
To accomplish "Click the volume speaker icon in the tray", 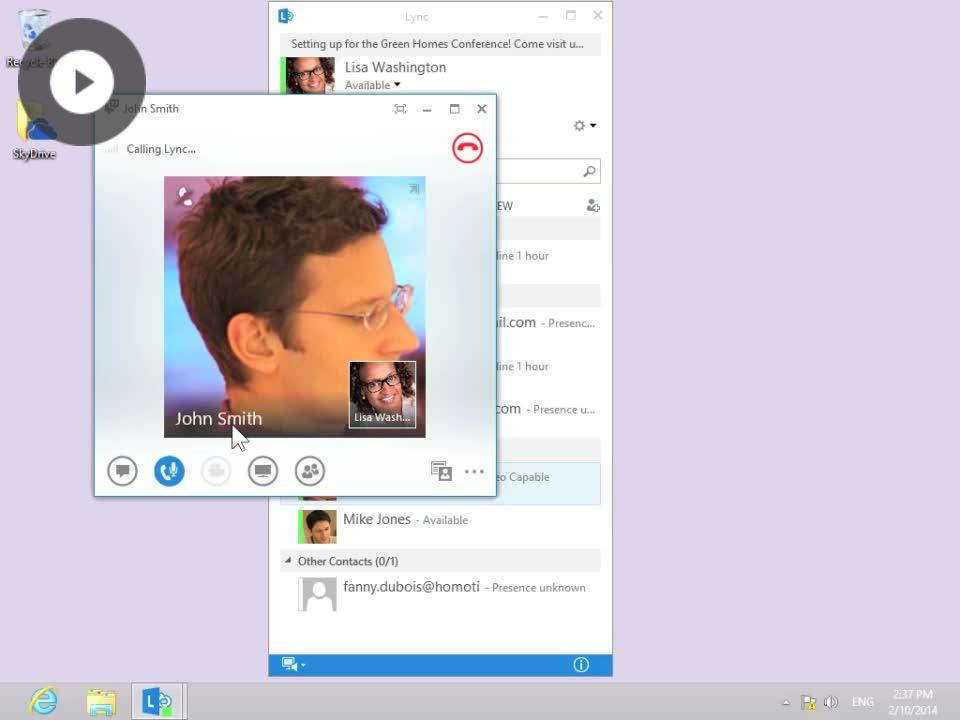I will pyautogui.click(x=831, y=702).
